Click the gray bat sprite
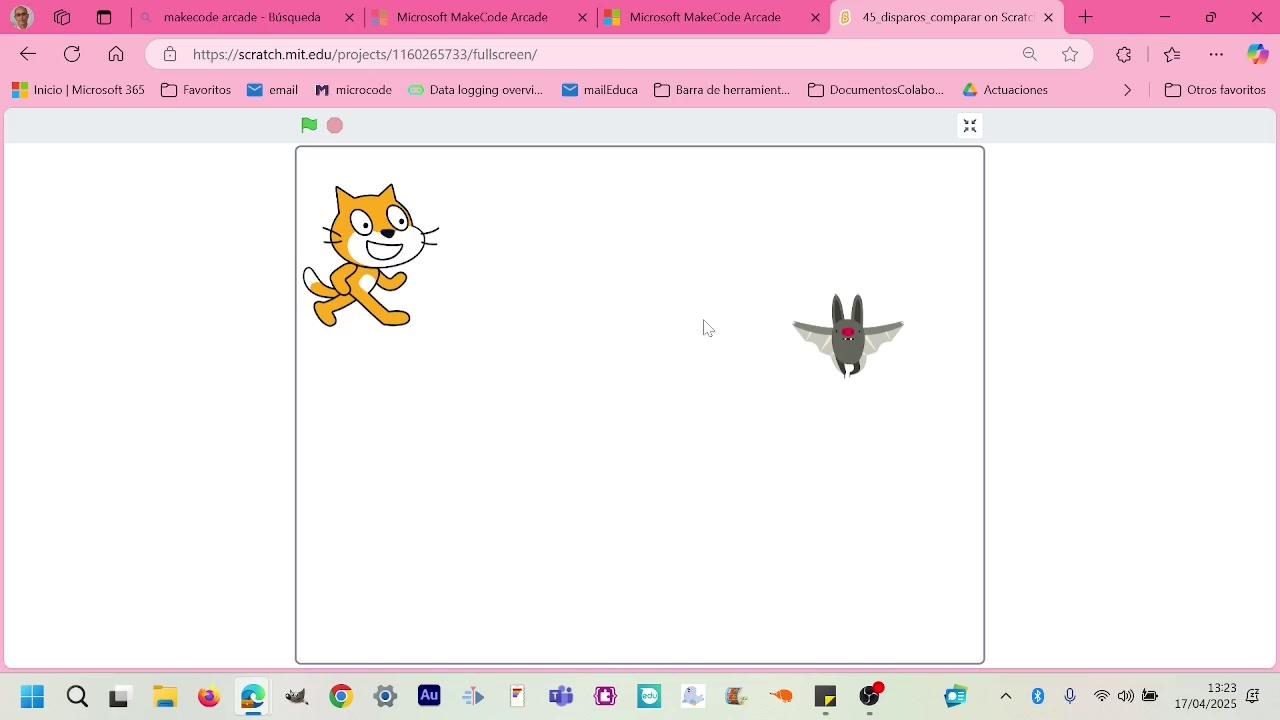The width and height of the screenshot is (1280, 720). pyautogui.click(x=848, y=335)
